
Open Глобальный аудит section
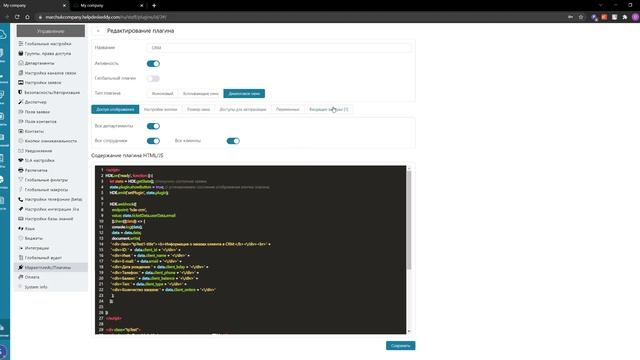[x=43, y=258]
